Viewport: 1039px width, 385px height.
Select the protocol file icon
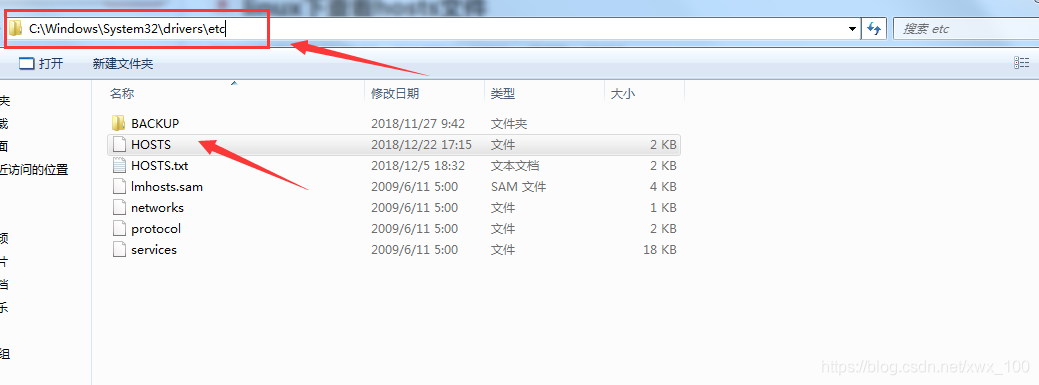point(119,229)
